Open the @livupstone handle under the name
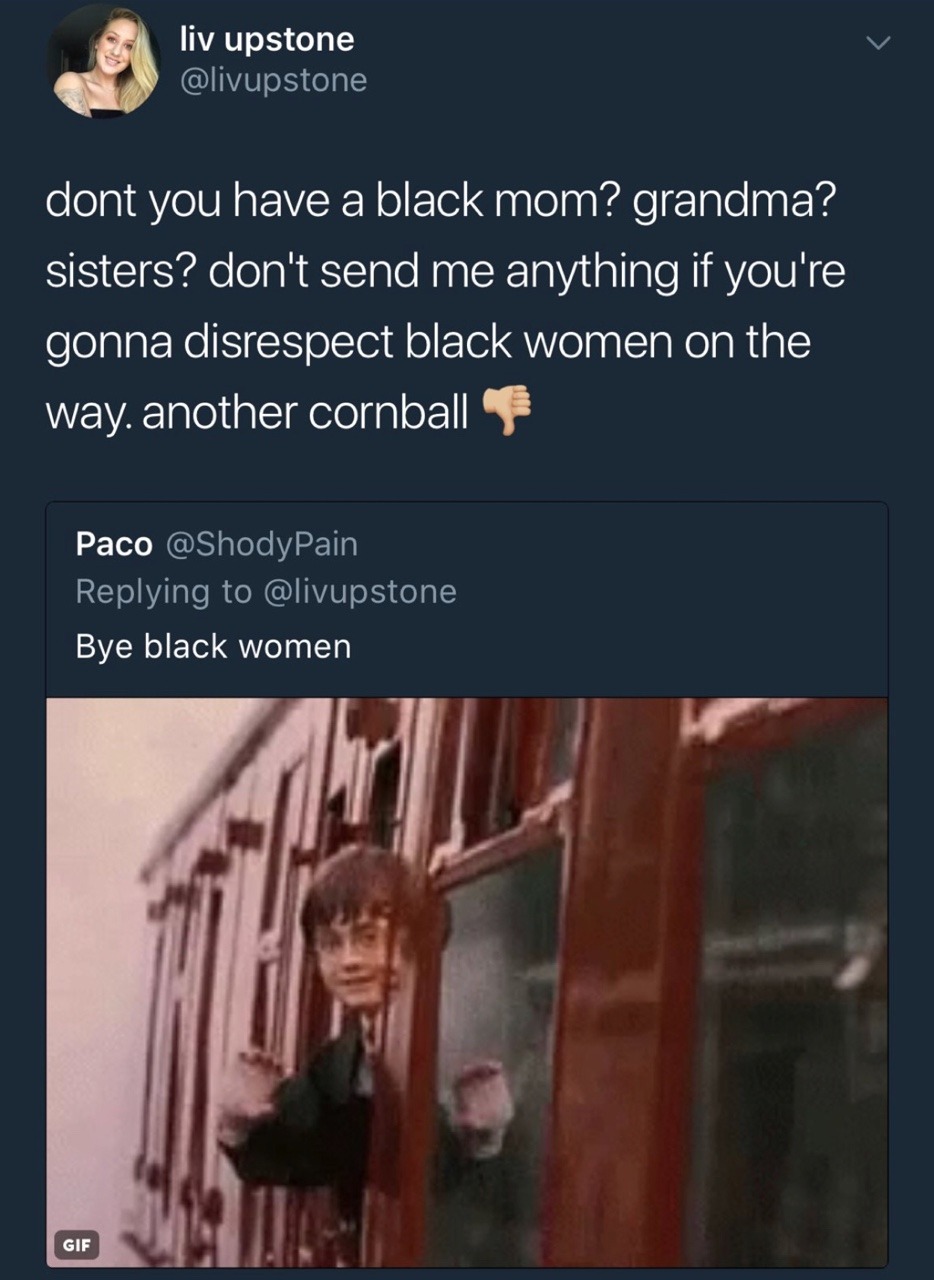The width and height of the screenshot is (934, 1280). [273, 80]
